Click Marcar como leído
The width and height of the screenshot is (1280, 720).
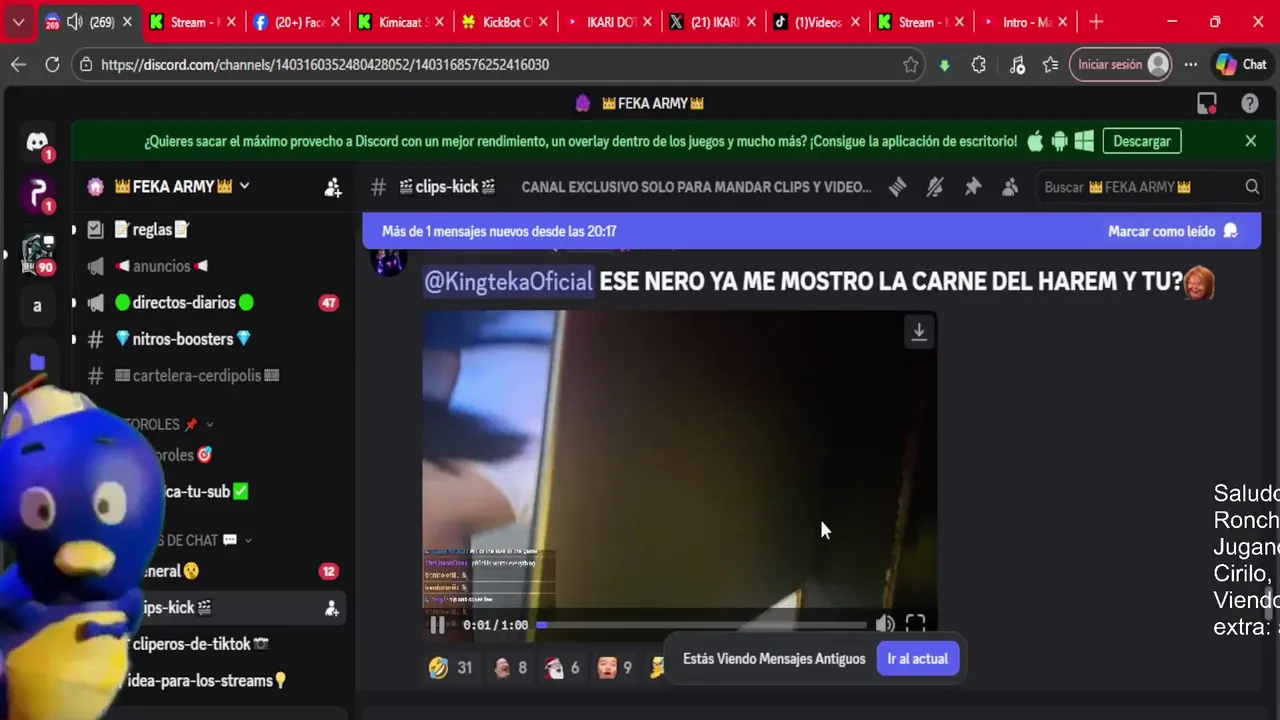tap(1172, 231)
